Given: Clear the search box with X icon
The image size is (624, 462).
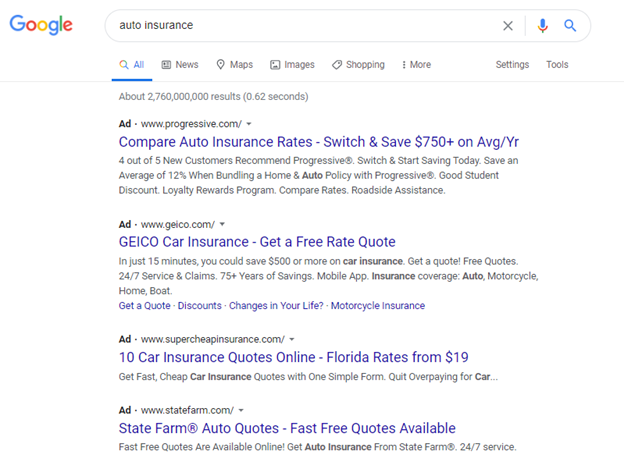Looking at the screenshot, I should (x=508, y=26).
